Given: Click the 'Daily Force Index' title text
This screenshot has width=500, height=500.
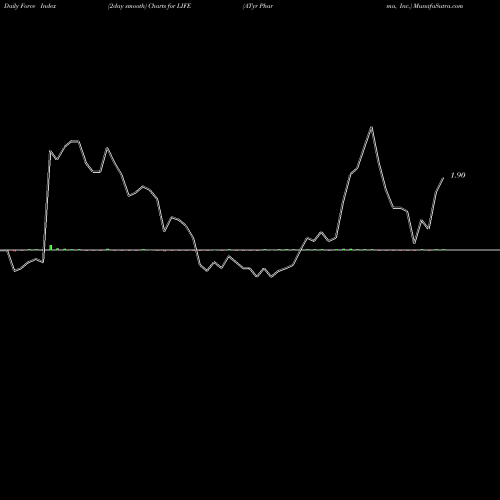Looking at the screenshot, I should (x=30, y=6).
